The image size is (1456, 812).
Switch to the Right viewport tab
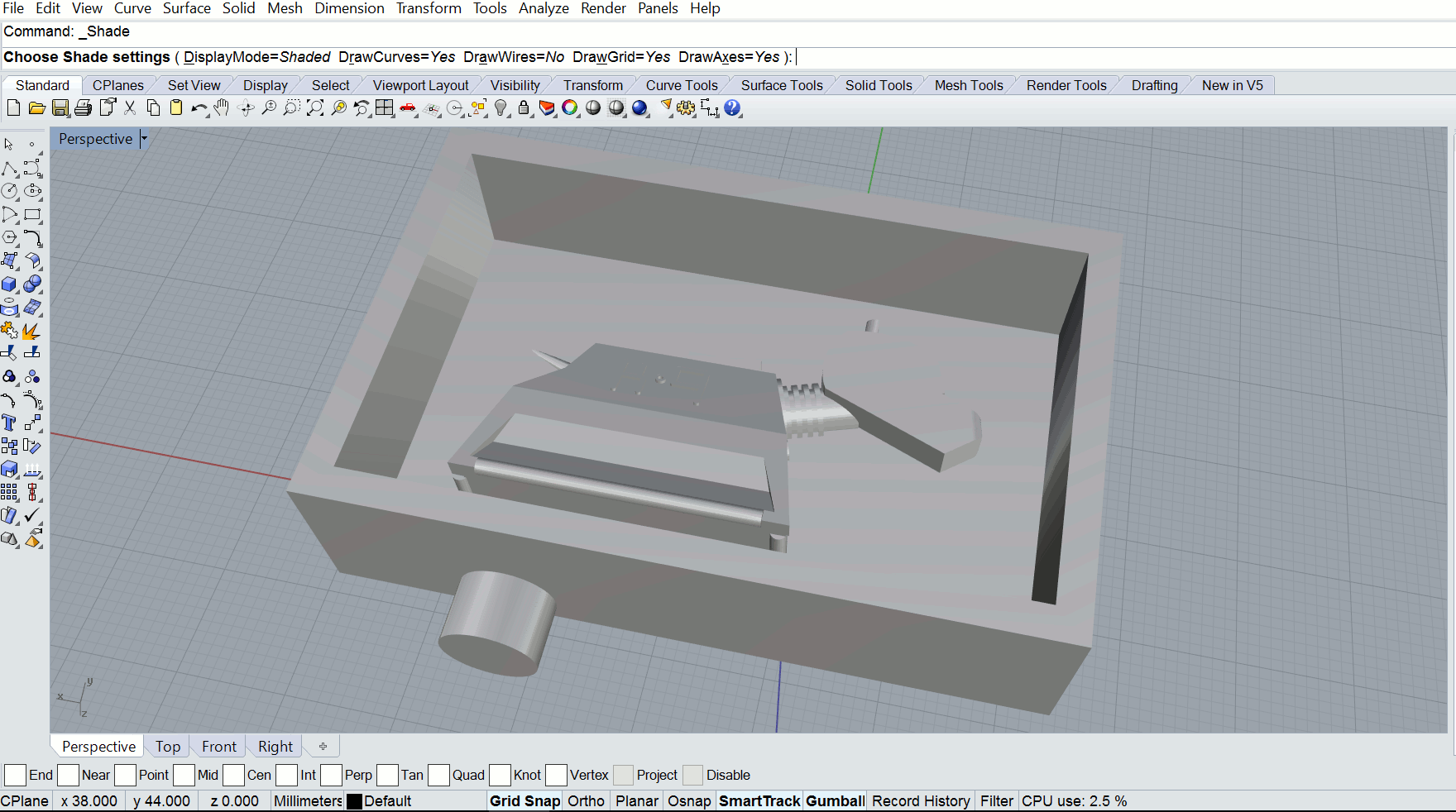[275, 747]
